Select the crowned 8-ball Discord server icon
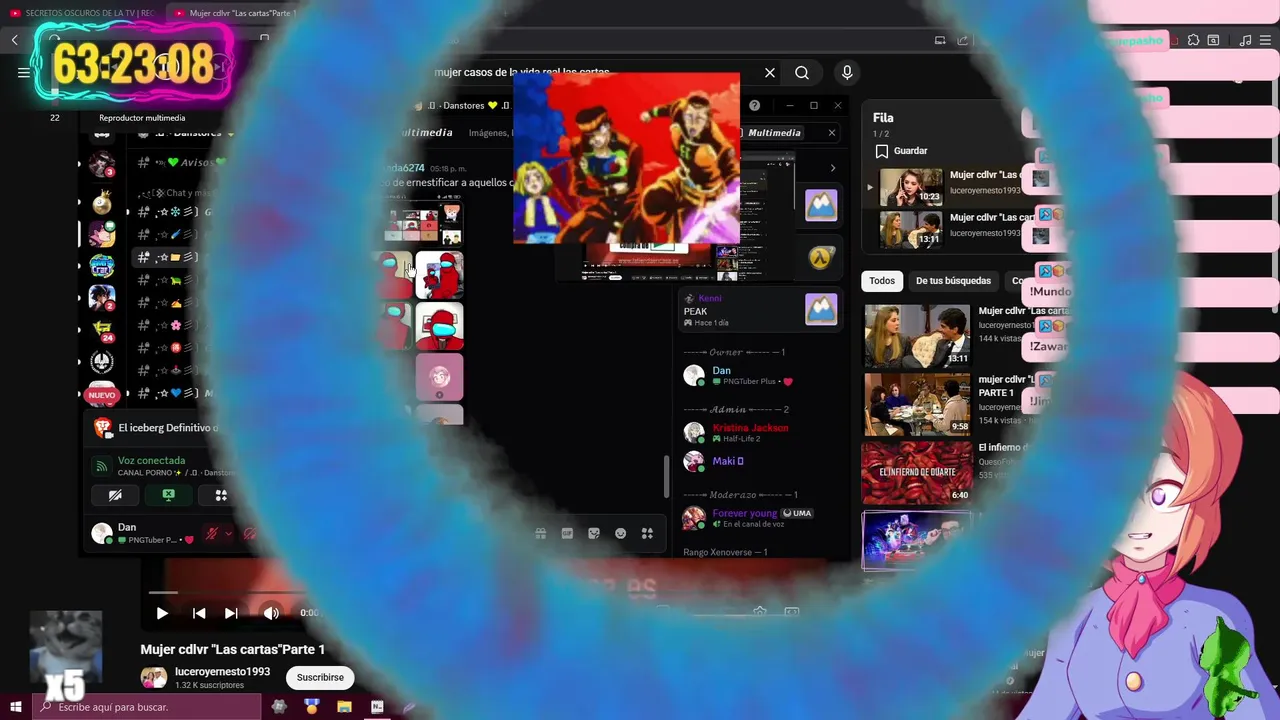Image resolution: width=1280 pixels, height=720 pixels. tap(102, 203)
